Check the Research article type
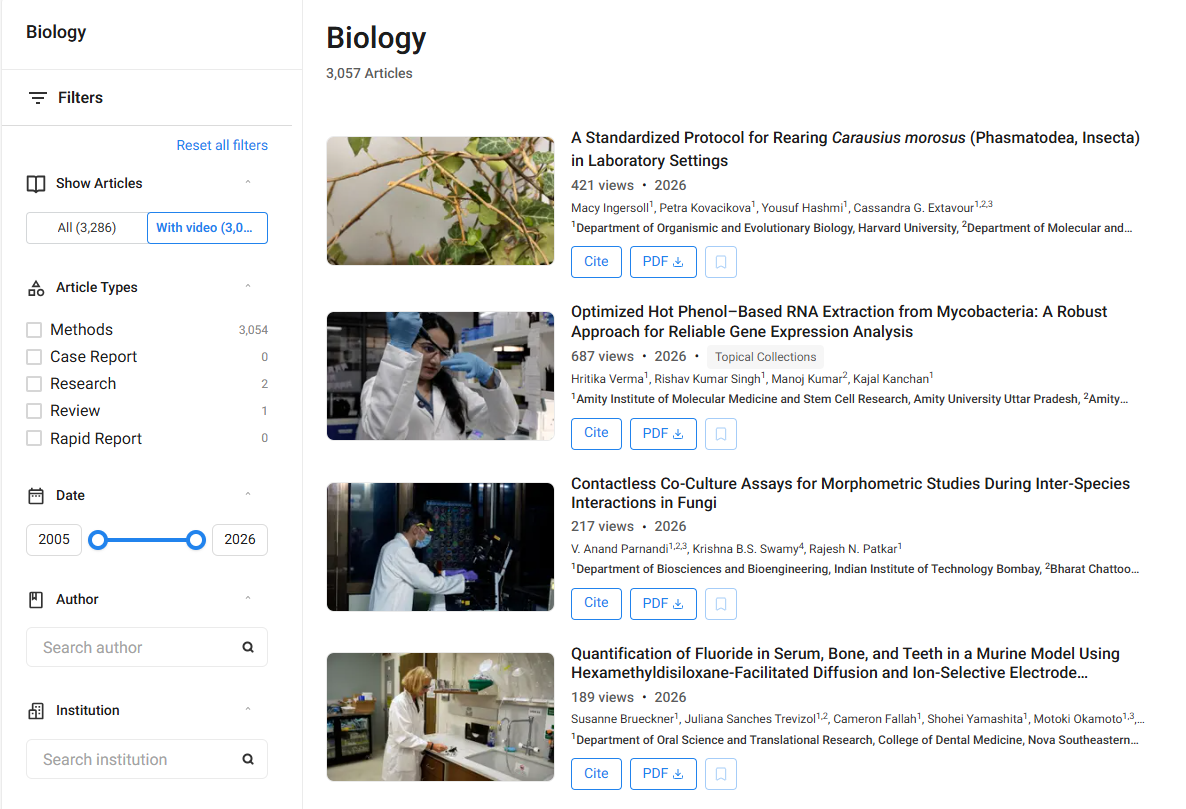Image resolution: width=1186 pixels, height=809 pixels. click(x=34, y=384)
